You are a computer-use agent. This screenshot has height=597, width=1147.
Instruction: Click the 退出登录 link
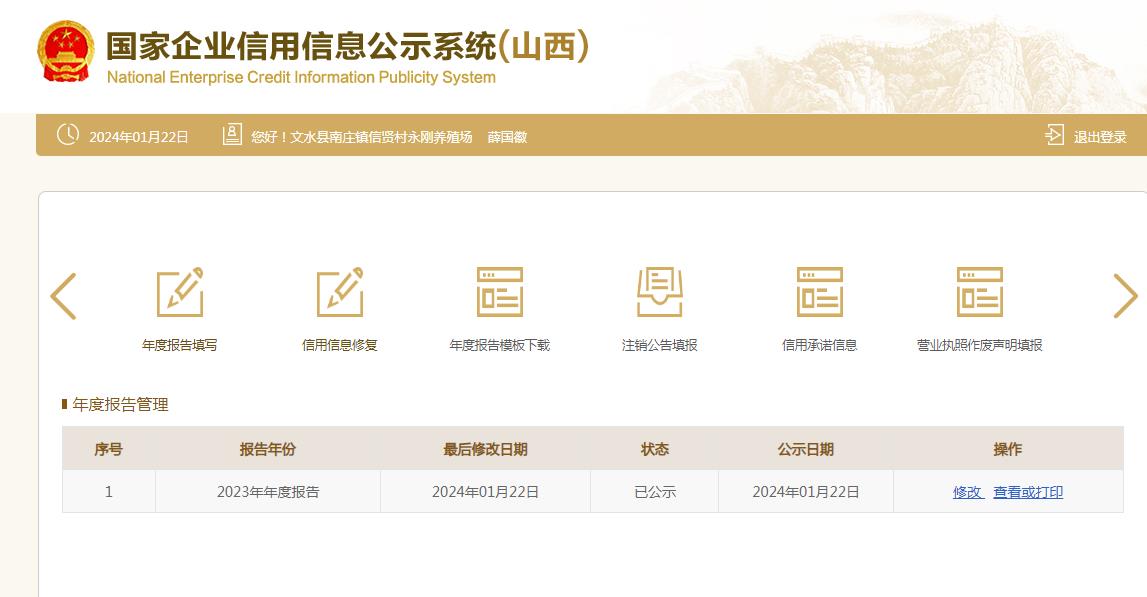tap(1099, 137)
